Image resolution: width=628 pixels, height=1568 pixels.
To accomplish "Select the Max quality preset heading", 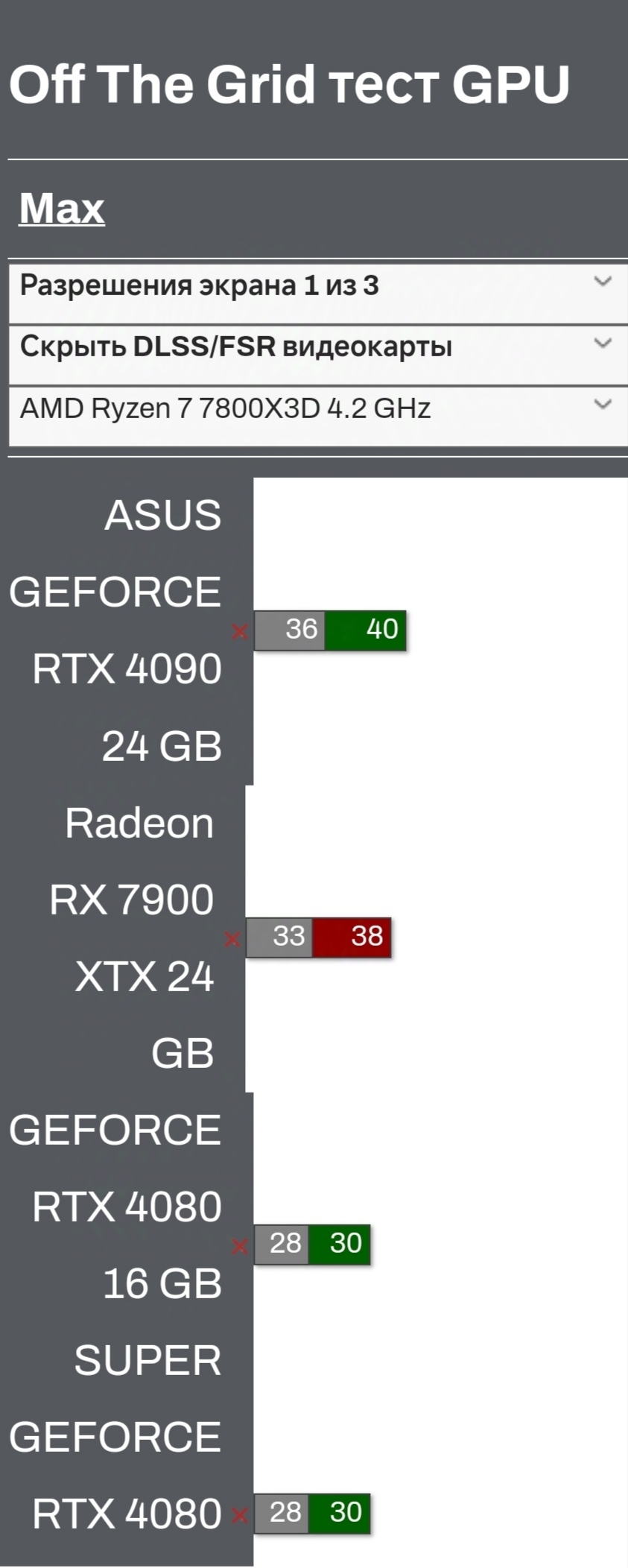I will [x=62, y=208].
